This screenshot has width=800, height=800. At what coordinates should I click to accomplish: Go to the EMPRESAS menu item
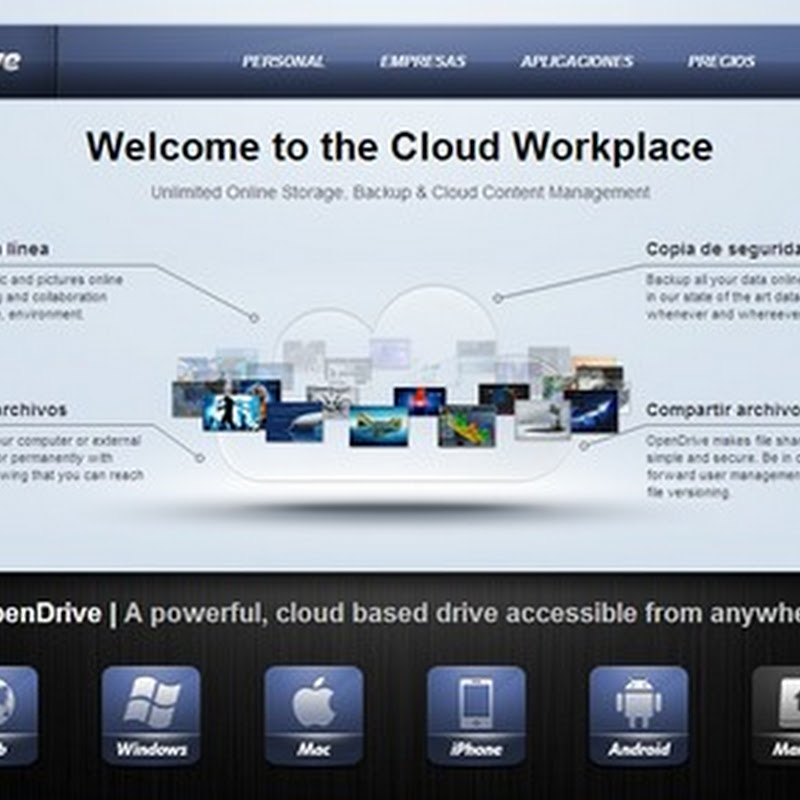[x=423, y=61]
